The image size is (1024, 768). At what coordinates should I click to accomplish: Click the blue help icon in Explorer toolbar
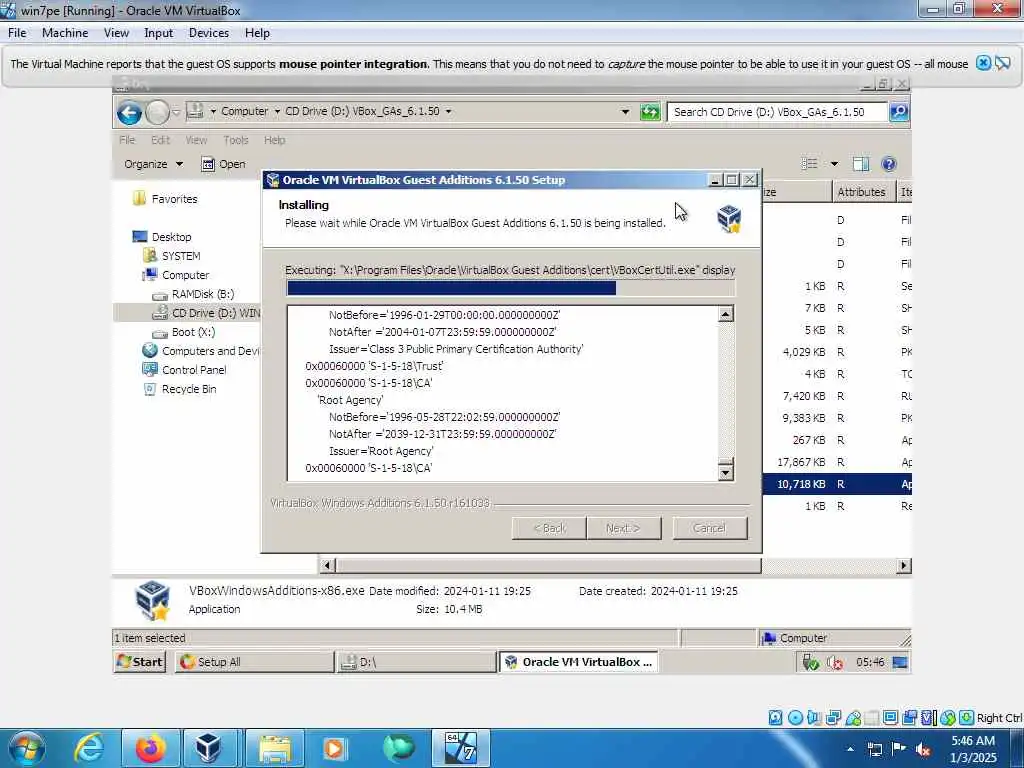coord(889,164)
